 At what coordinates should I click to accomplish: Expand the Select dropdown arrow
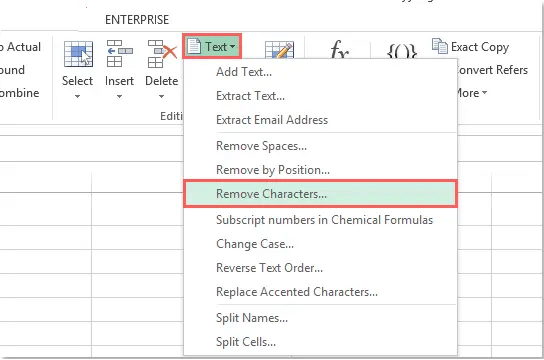(x=78, y=96)
